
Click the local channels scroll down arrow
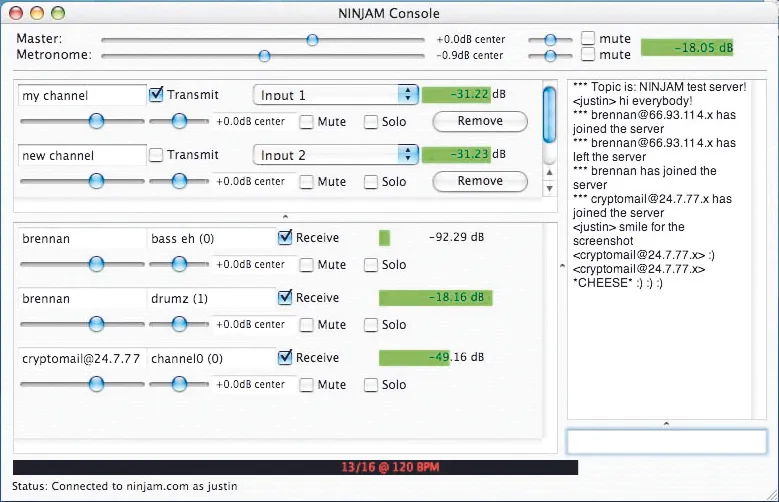pyautogui.click(x=549, y=188)
